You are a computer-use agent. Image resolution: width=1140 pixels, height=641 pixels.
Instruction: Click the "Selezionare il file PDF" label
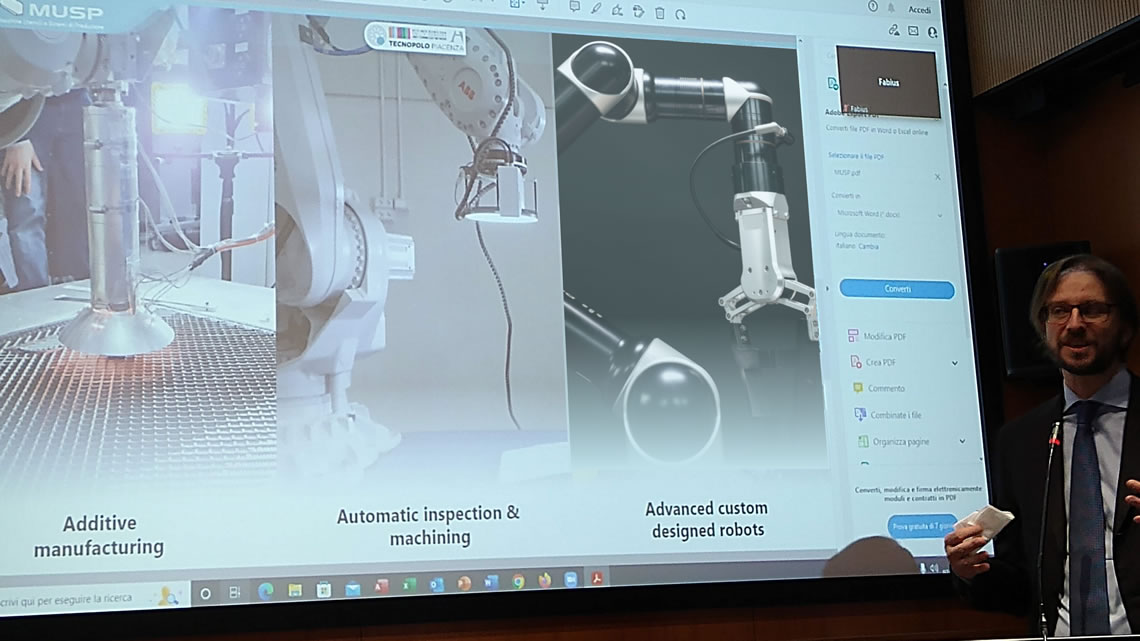[856, 156]
